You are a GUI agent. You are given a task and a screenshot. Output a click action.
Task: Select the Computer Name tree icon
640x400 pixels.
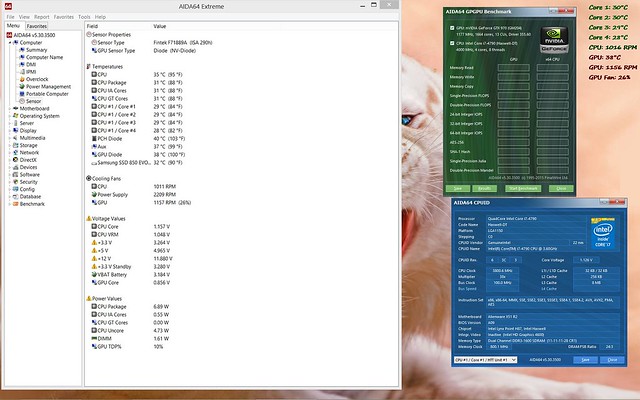pos(22,57)
